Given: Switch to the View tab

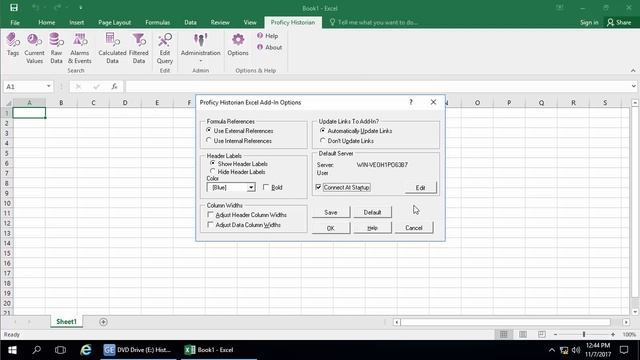Looking at the screenshot, I should coord(250,22).
